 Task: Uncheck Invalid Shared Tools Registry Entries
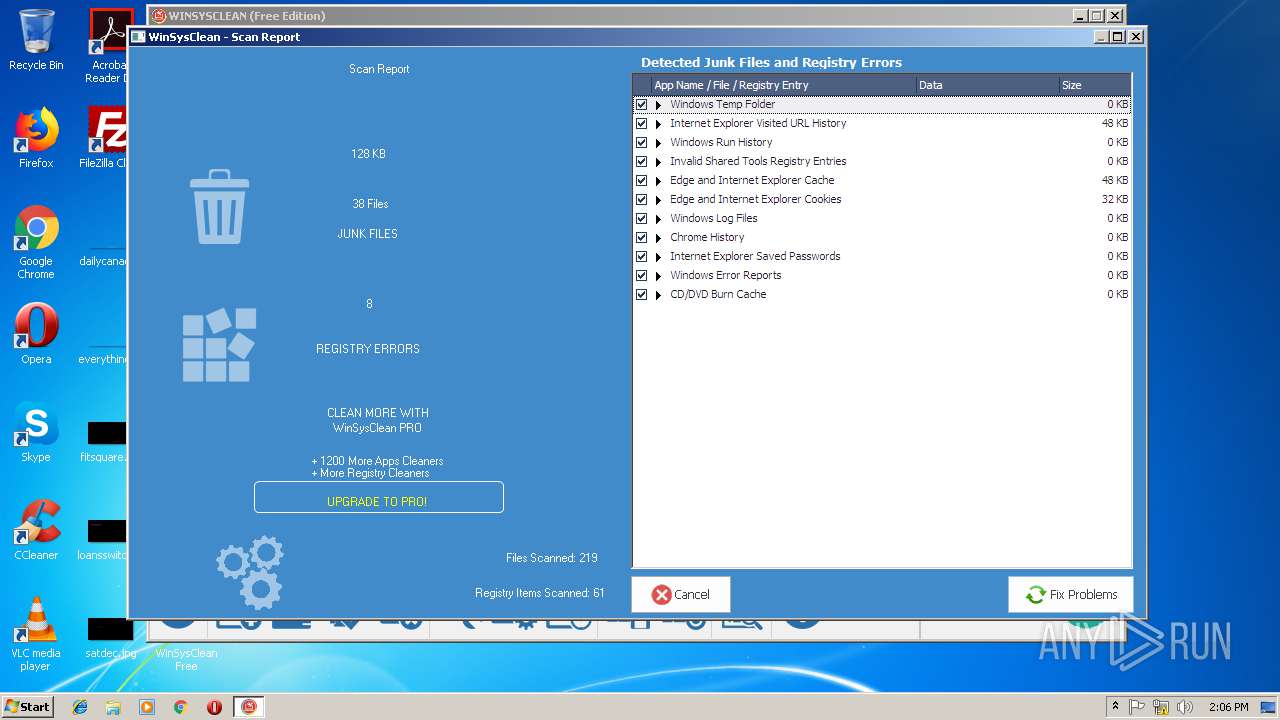tap(642, 161)
